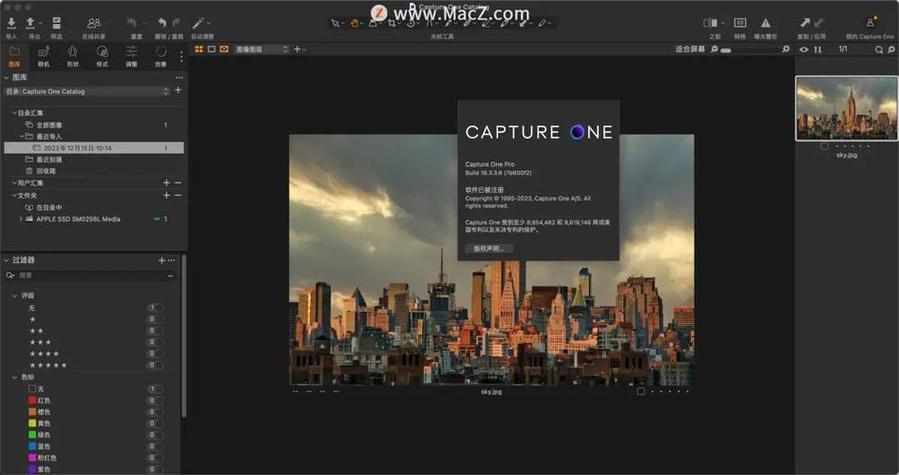Click the Import (导入) download-arrow icon
Screen dimensions: 899x475
11,22
